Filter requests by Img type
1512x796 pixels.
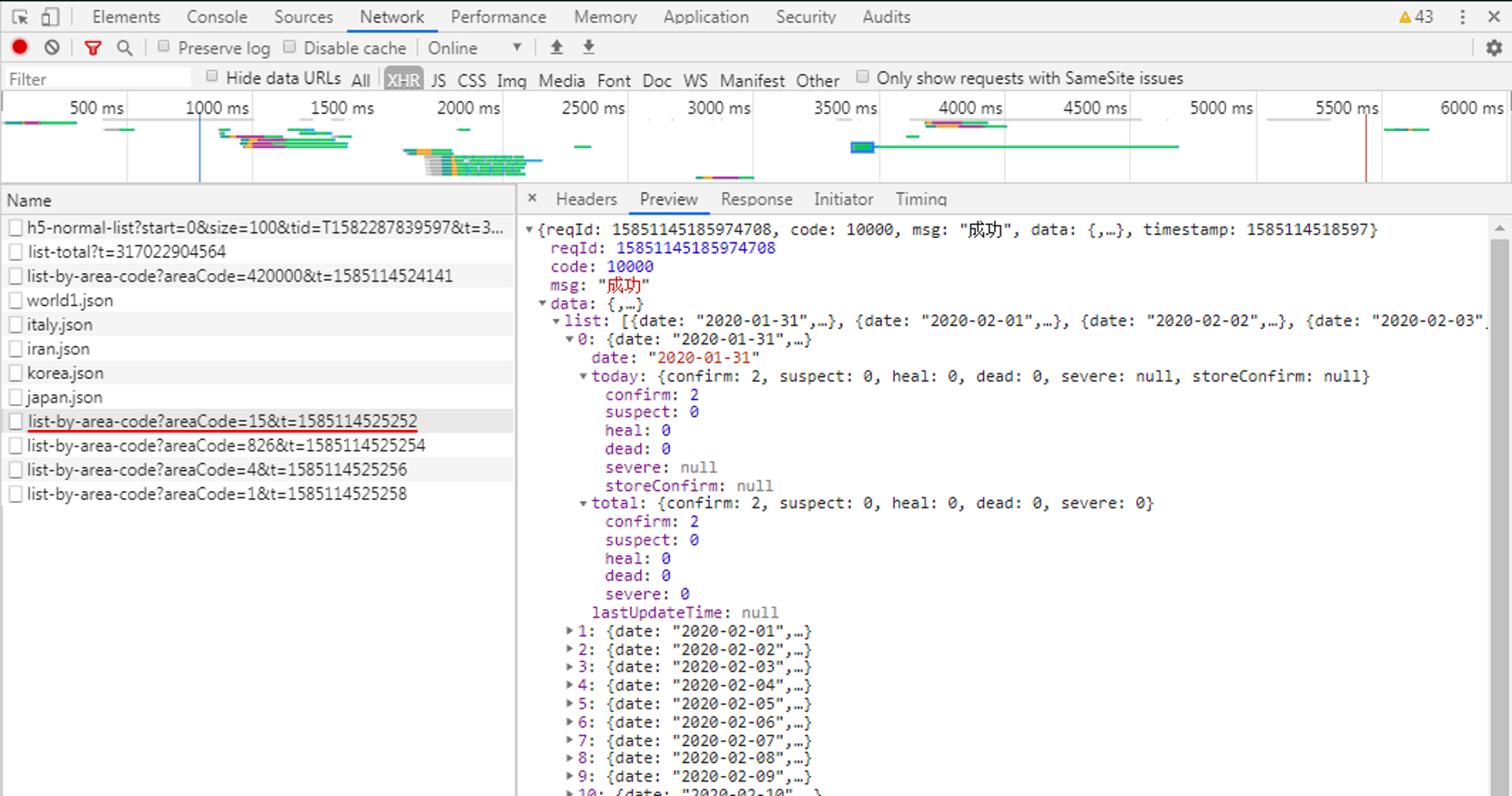512,79
